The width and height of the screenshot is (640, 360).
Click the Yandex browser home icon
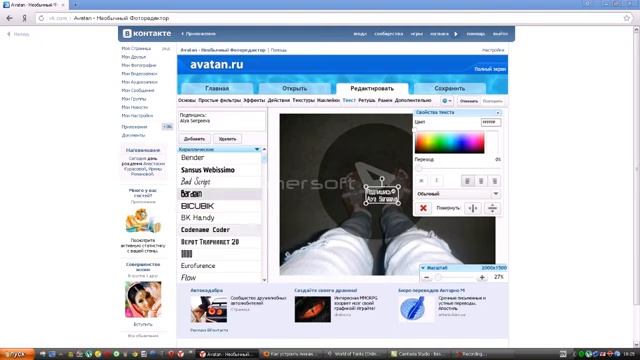25,18
